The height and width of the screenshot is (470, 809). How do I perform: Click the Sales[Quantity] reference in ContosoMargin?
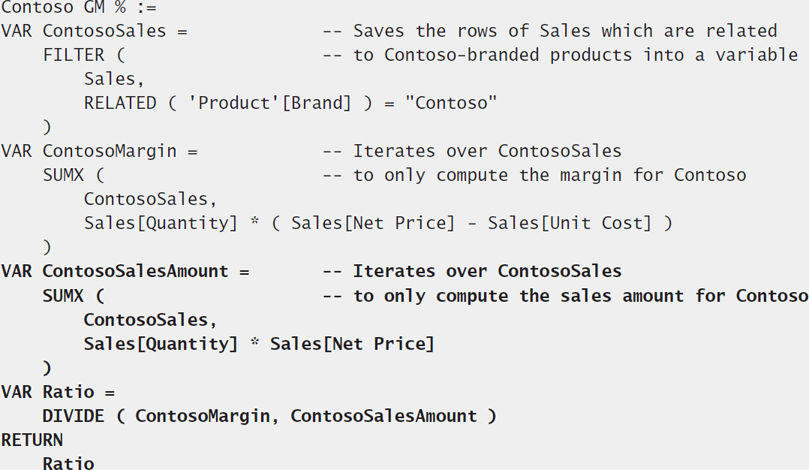point(161,223)
